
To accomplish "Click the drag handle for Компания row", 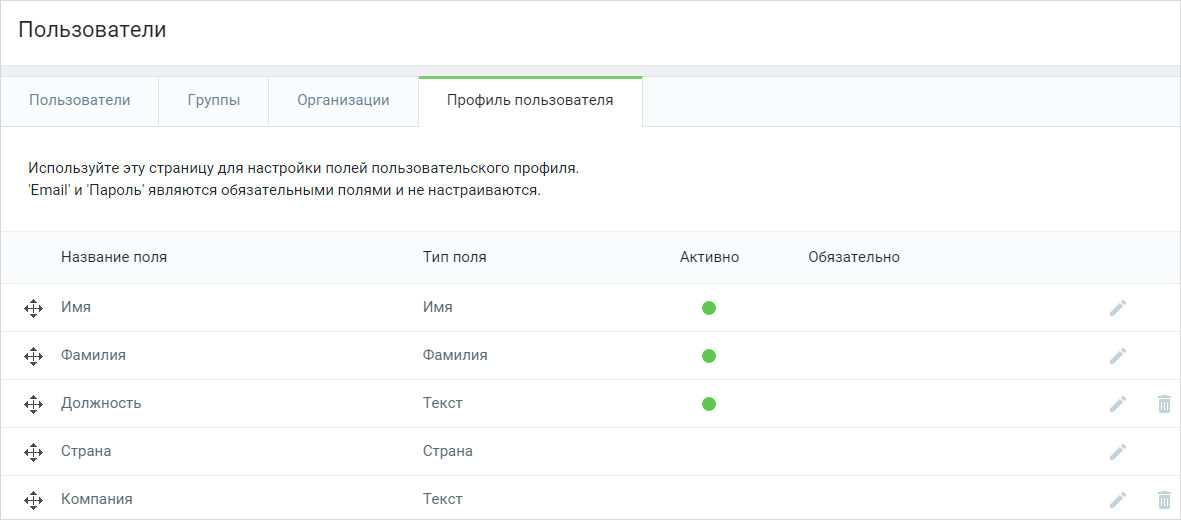I will click(x=32, y=500).
